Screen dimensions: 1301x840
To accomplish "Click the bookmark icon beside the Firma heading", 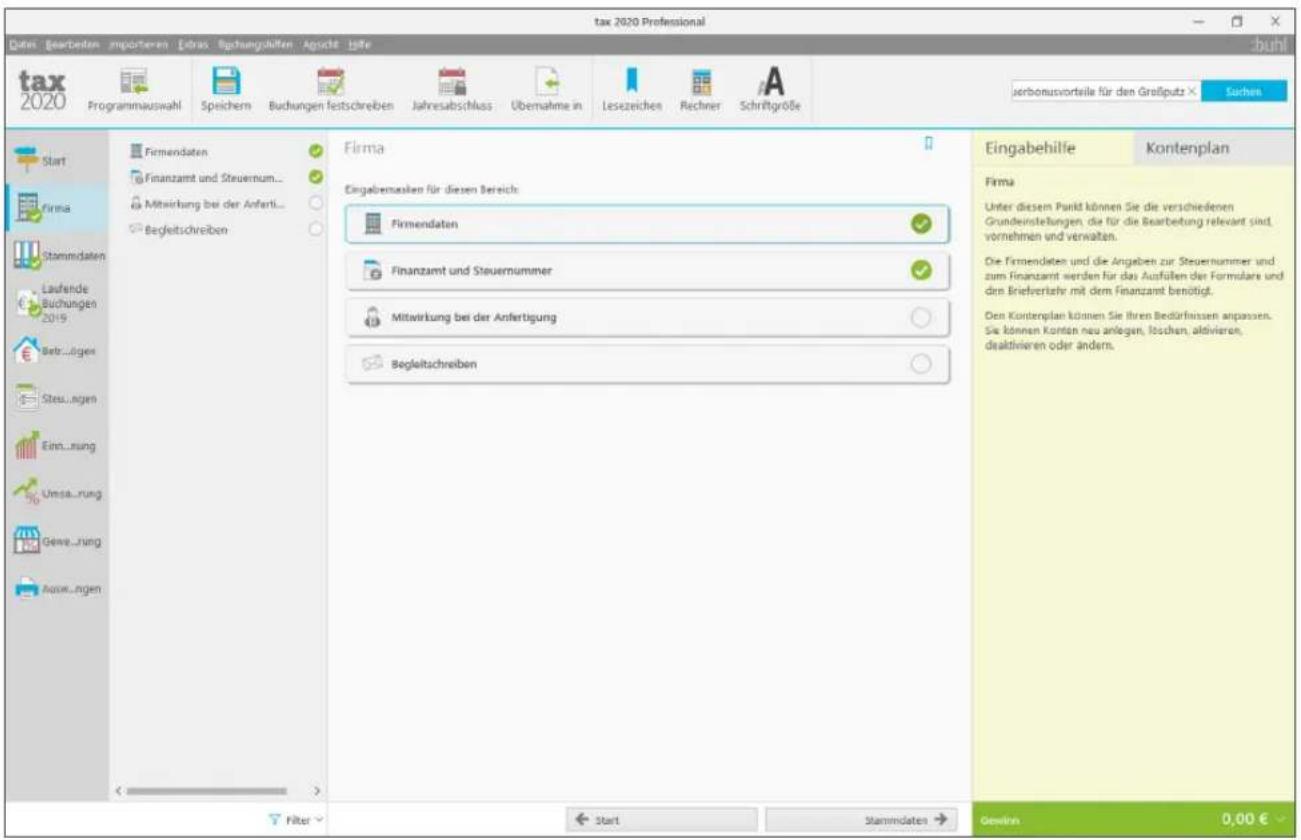I will tap(929, 145).
